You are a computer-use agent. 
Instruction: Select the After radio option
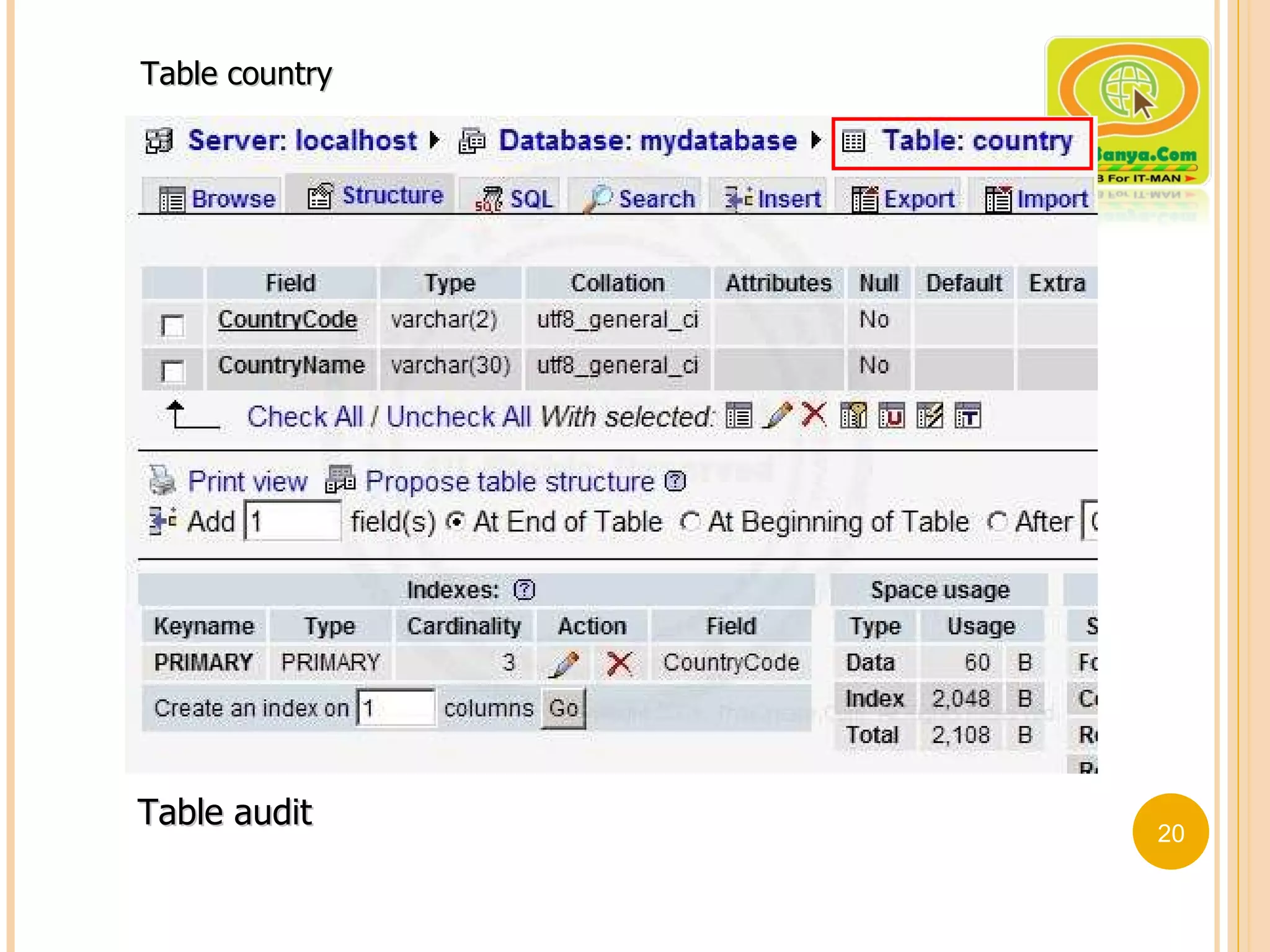coord(997,522)
